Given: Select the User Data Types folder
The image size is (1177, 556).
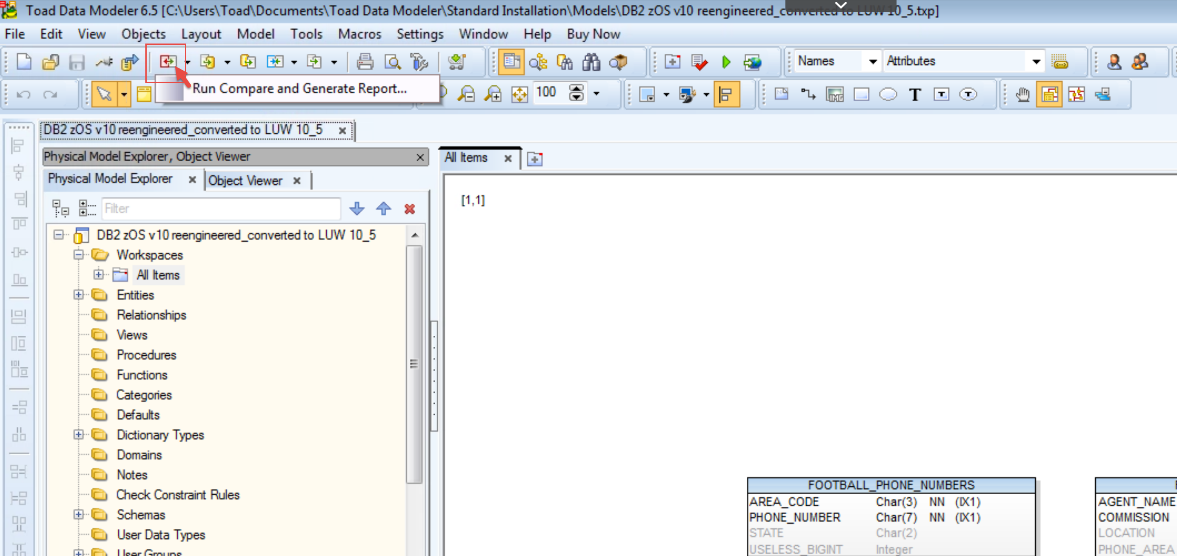Looking at the screenshot, I should pos(161,535).
